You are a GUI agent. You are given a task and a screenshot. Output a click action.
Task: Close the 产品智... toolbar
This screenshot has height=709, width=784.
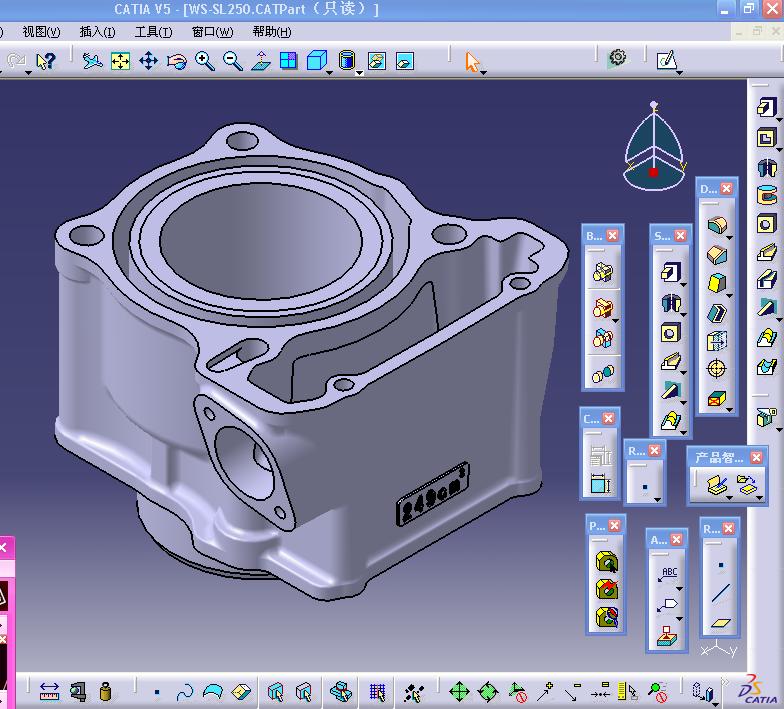click(756, 457)
